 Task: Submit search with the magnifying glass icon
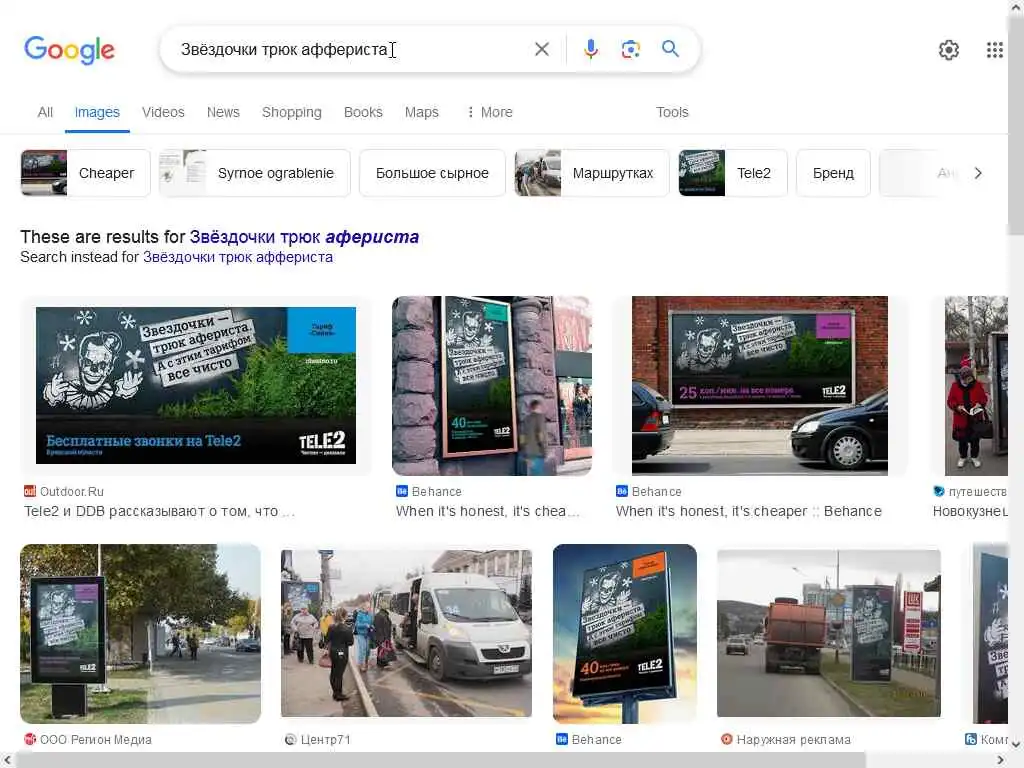click(670, 48)
